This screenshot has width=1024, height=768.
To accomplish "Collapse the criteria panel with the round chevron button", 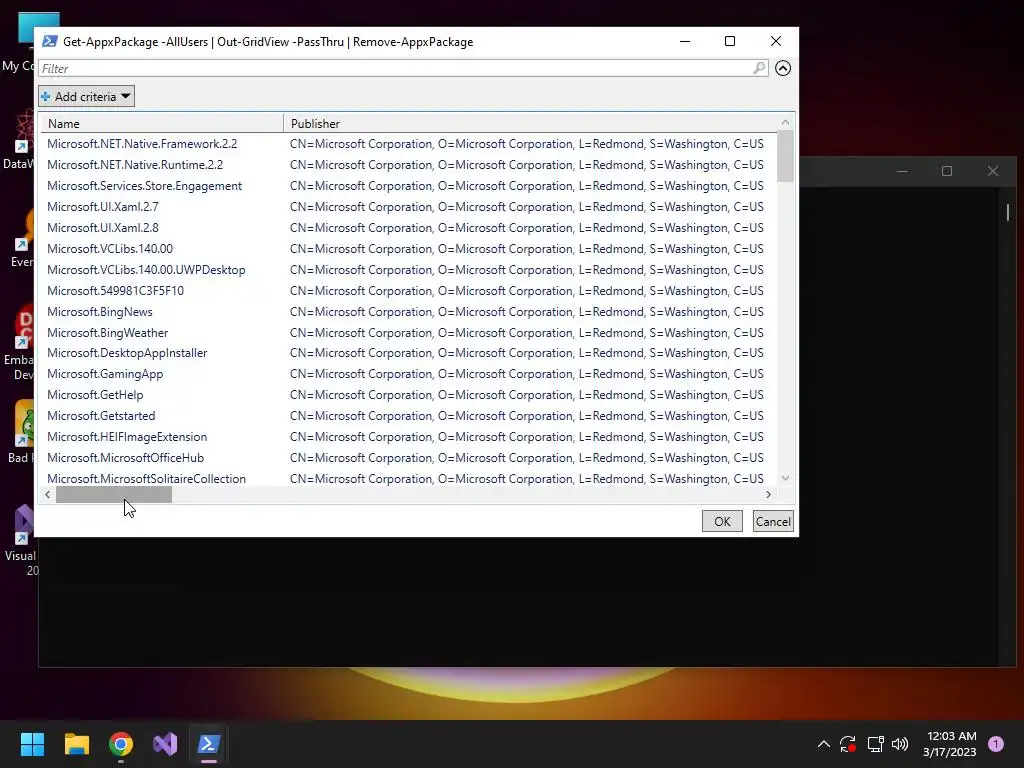I will coord(782,68).
